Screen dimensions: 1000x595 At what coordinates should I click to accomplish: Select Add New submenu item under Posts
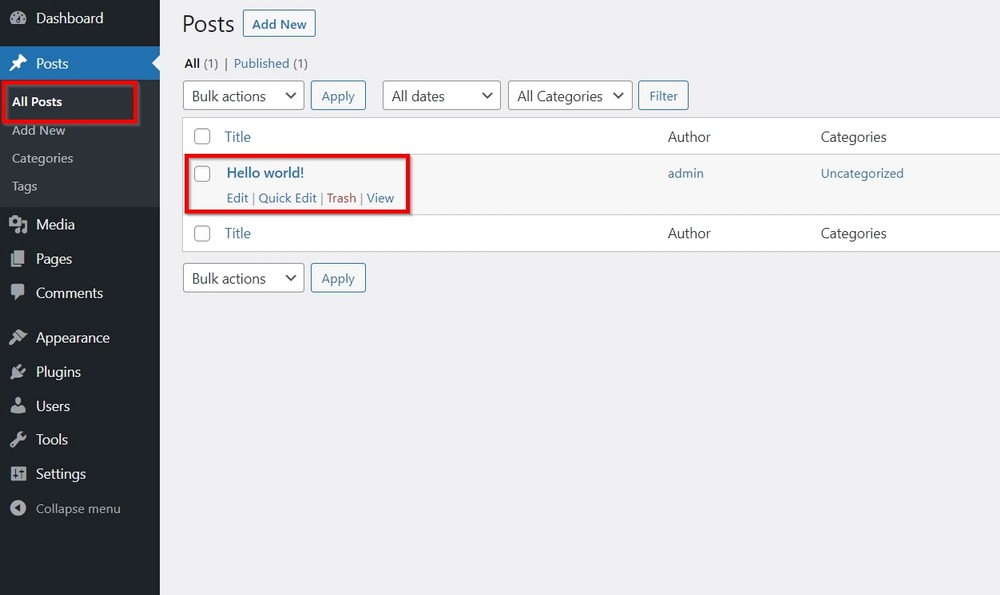click(38, 130)
